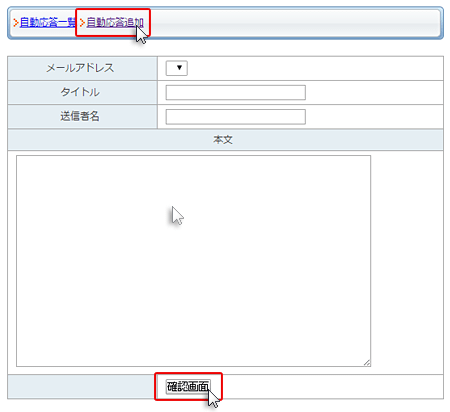Click orange chevron before 自動応答一覧
The height and width of the screenshot is (412, 450).
(16, 23)
